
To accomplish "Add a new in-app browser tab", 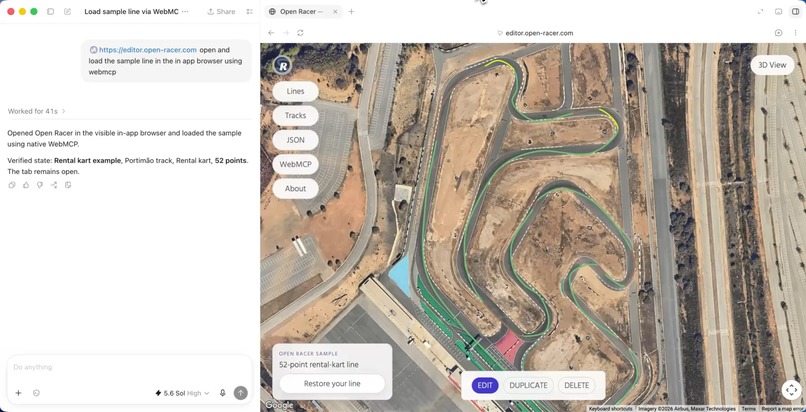I will (351, 11).
